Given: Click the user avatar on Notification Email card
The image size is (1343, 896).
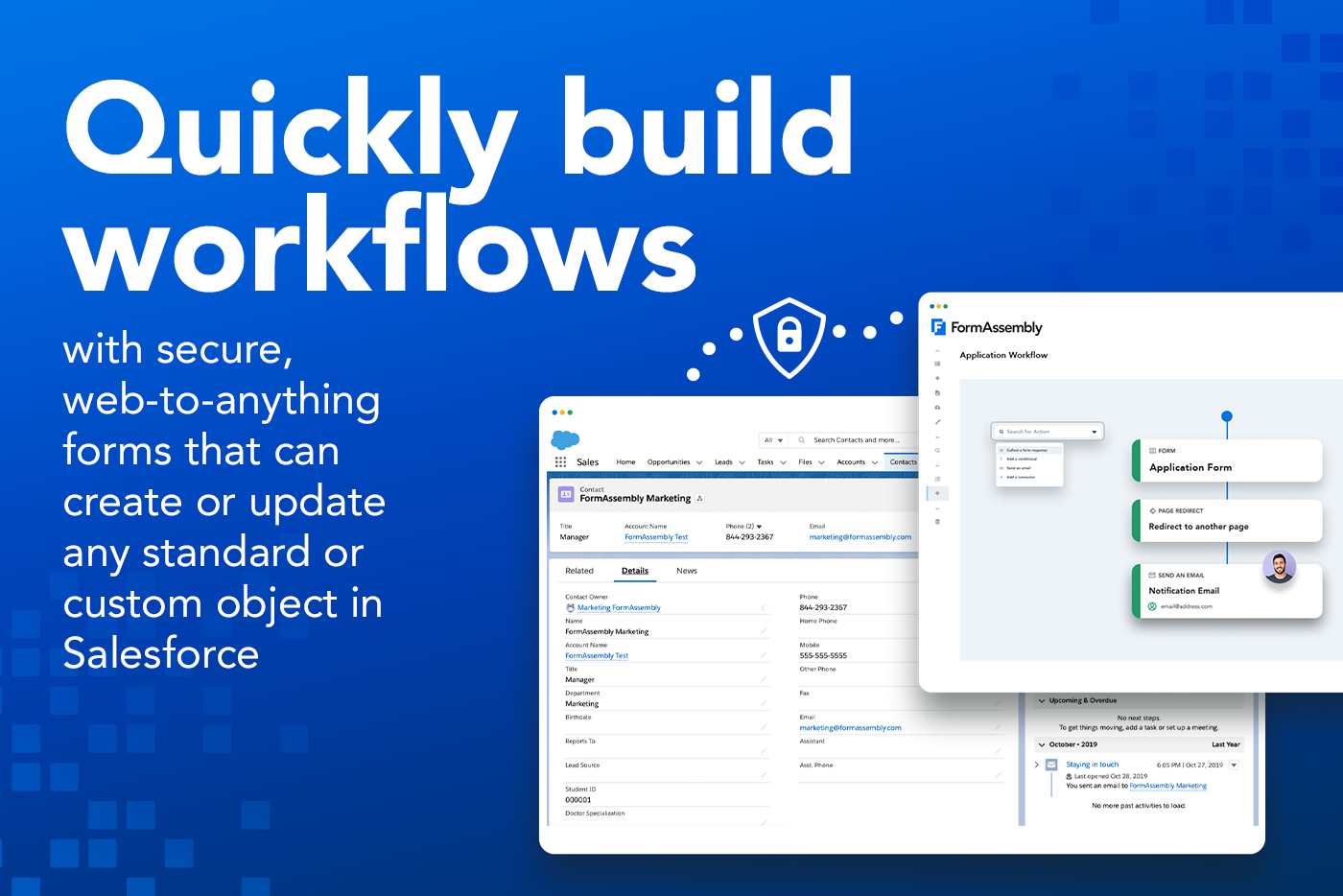Looking at the screenshot, I should point(1279,567).
